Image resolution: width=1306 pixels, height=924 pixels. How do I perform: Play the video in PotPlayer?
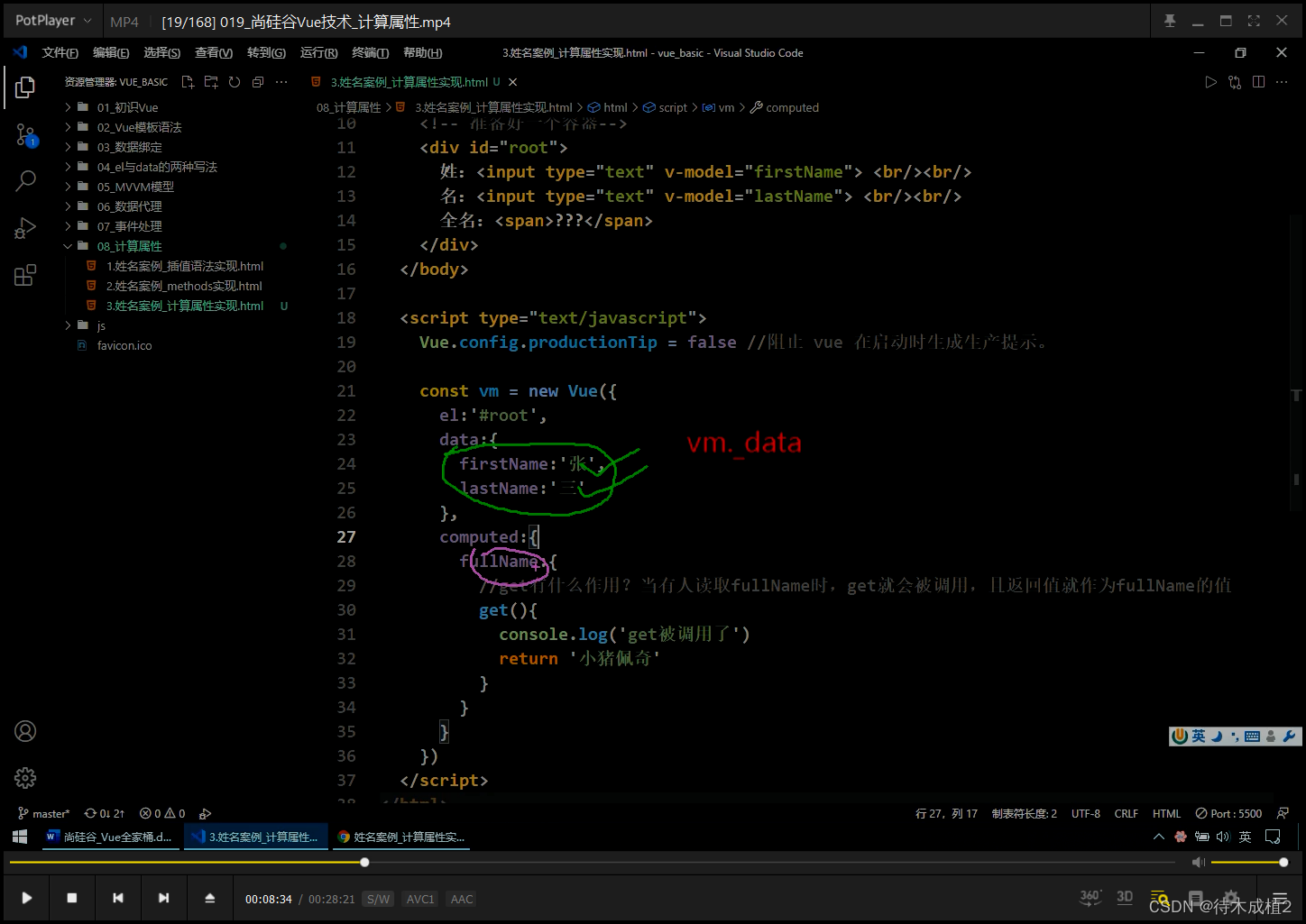[27, 898]
